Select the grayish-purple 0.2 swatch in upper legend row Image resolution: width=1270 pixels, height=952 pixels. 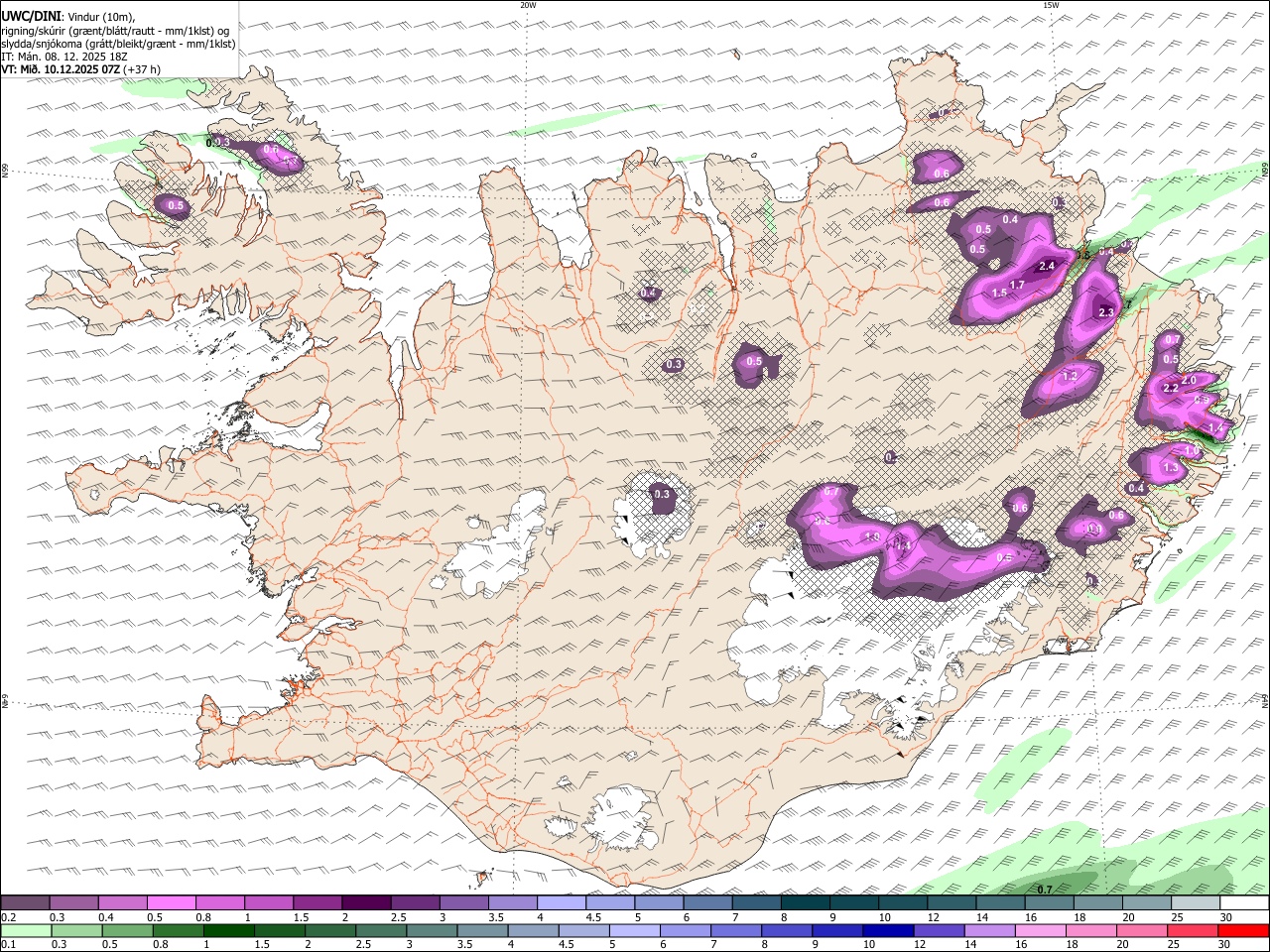pyautogui.click(x=26, y=903)
